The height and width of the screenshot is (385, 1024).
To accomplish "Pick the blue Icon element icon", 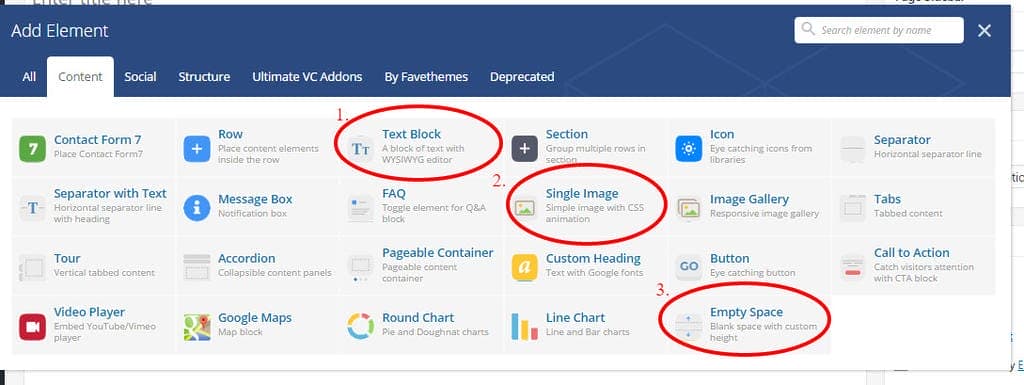I will click(x=688, y=148).
